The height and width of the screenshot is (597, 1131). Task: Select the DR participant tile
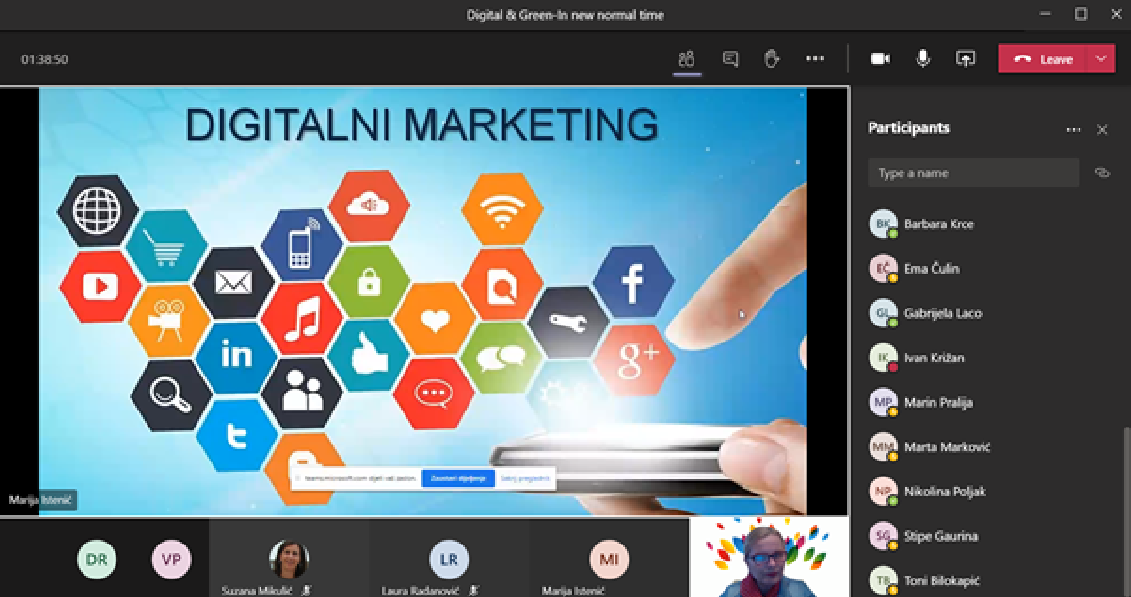97,559
